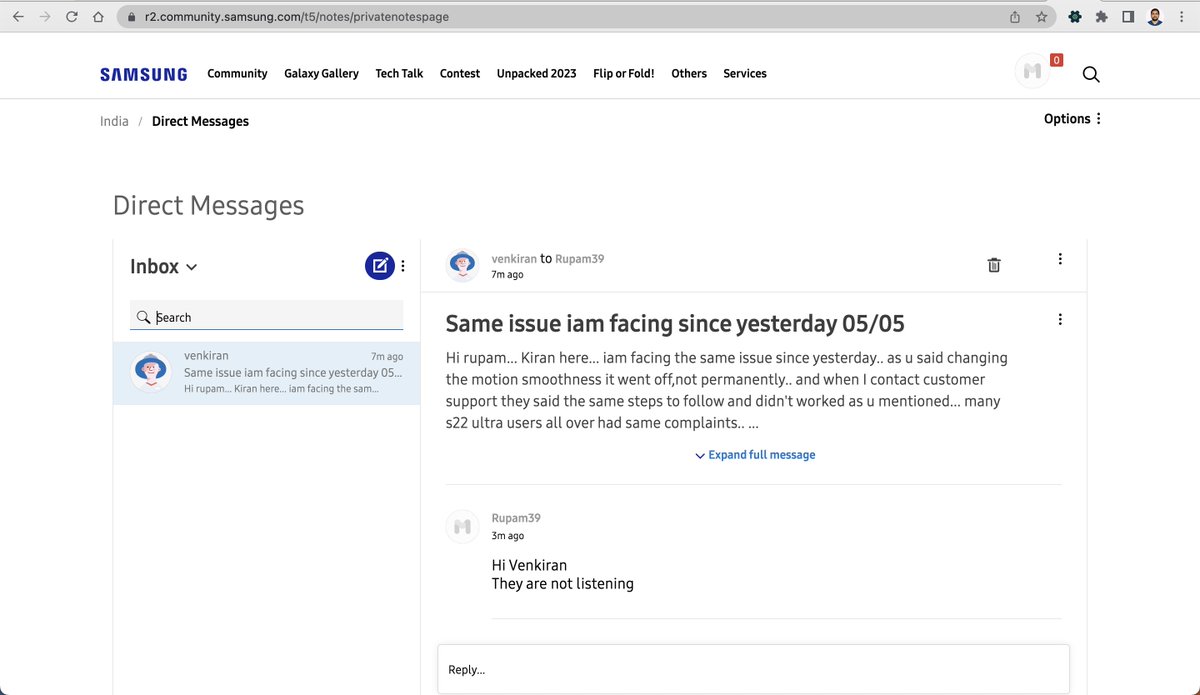Delete the conversation with the trash icon
The width and height of the screenshot is (1200, 695).
(994, 265)
